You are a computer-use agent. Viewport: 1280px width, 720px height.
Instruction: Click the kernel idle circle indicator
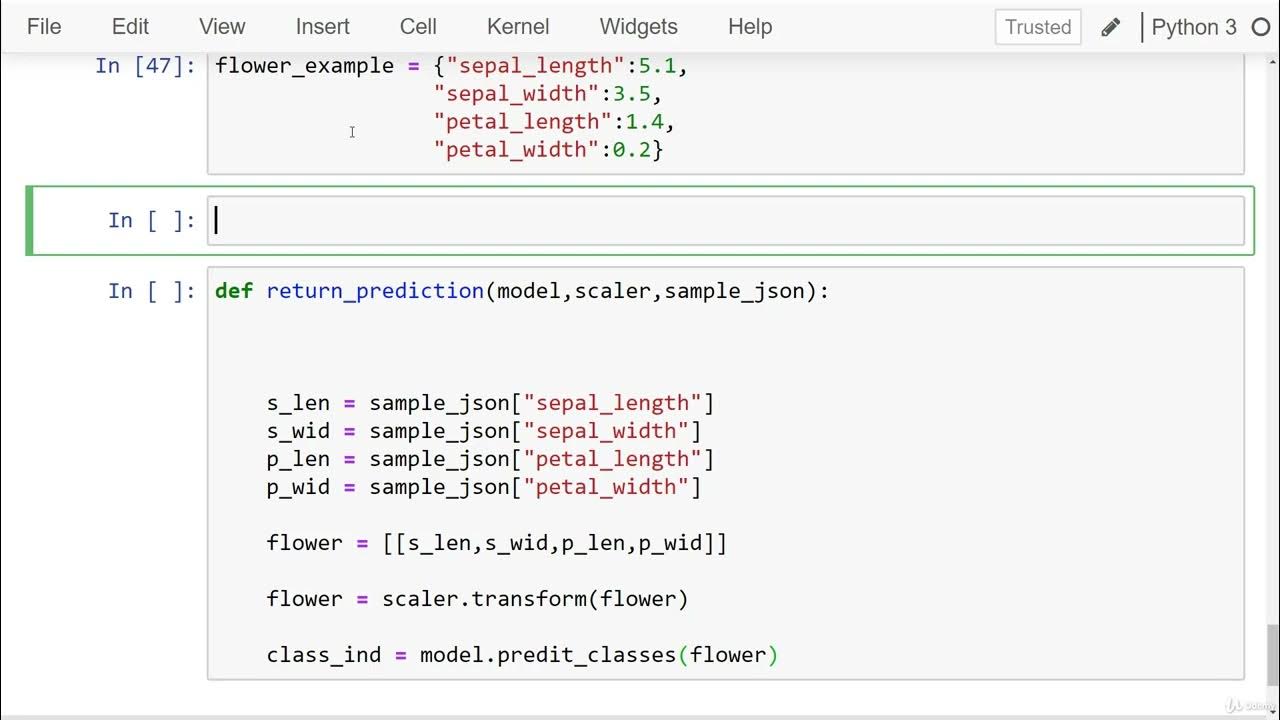[1260, 28]
